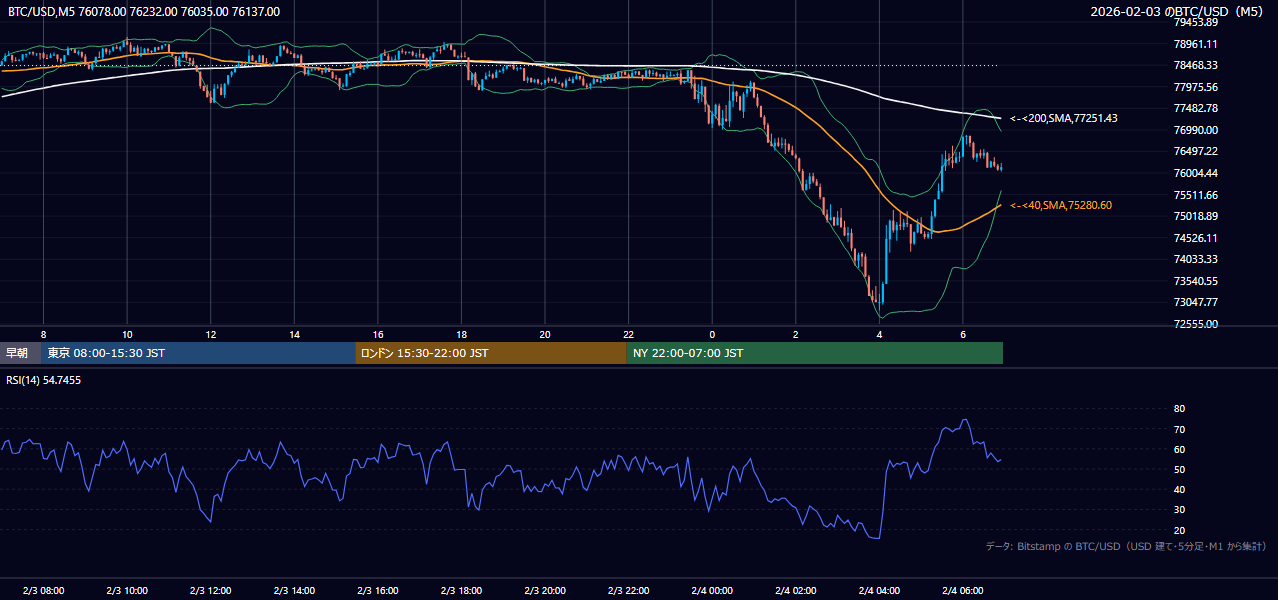The height and width of the screenshot is (600, 1278).
Task: Click the 2/4 06:00 time axis label
Action: (963, 591)
